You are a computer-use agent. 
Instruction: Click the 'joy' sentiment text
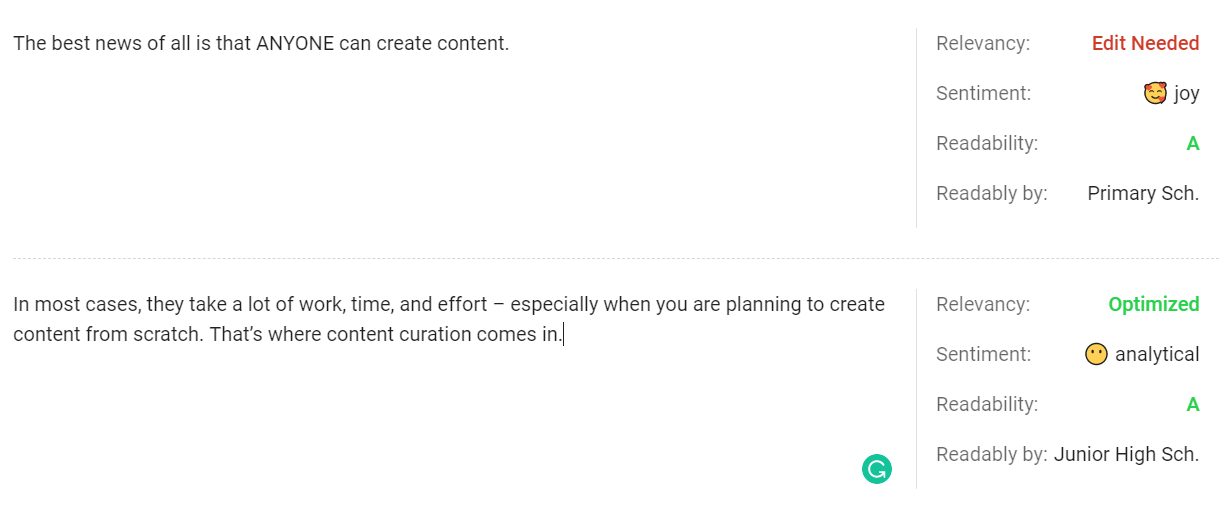click(x=1187, y=94)
